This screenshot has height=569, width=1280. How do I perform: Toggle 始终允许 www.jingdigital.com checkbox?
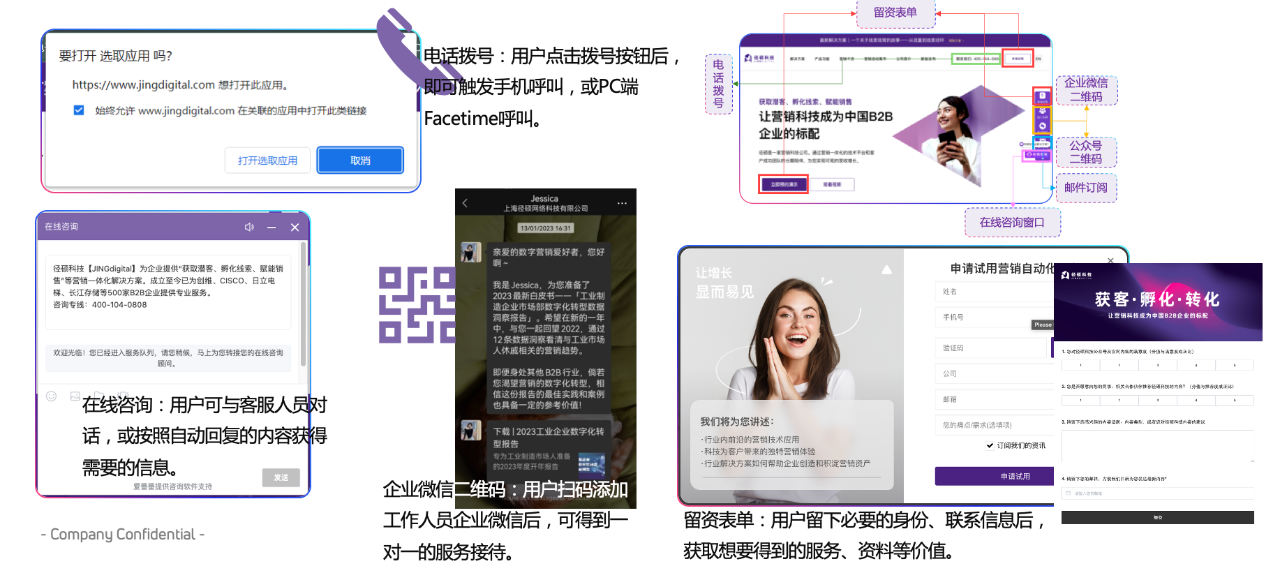point(79,110)
